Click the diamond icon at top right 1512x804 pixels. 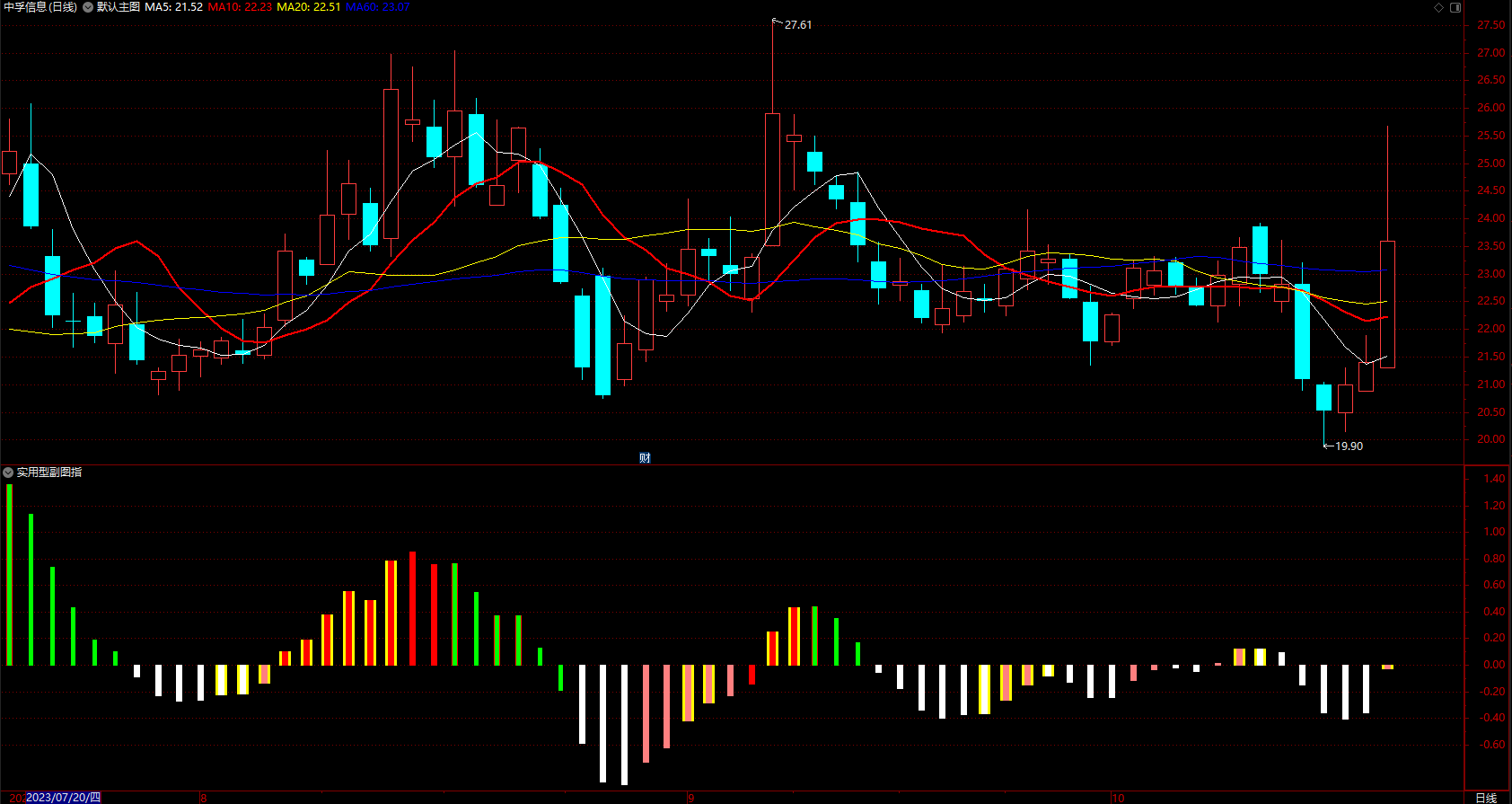[1438, 7]
